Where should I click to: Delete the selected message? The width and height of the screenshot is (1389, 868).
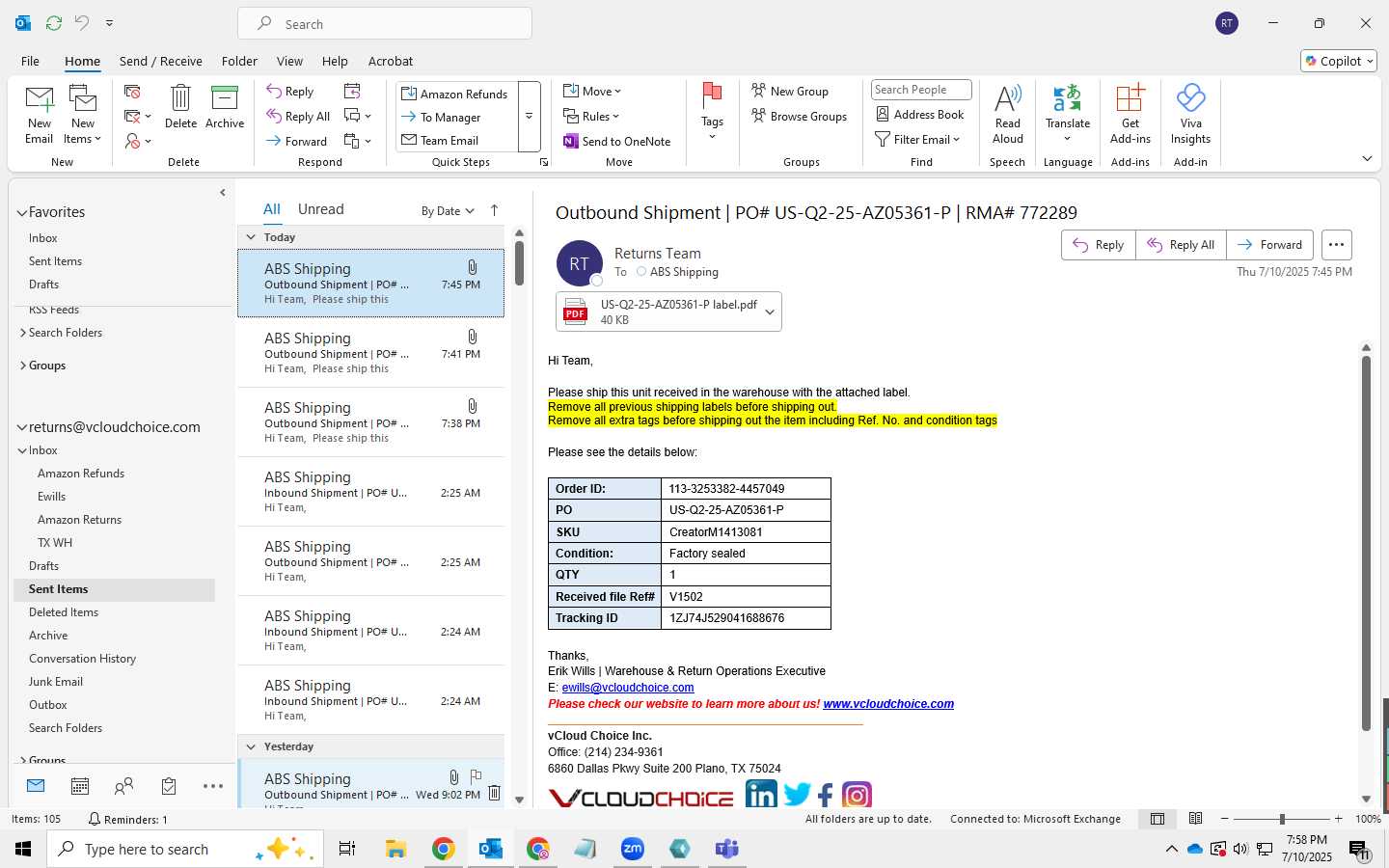coord(180,107)
